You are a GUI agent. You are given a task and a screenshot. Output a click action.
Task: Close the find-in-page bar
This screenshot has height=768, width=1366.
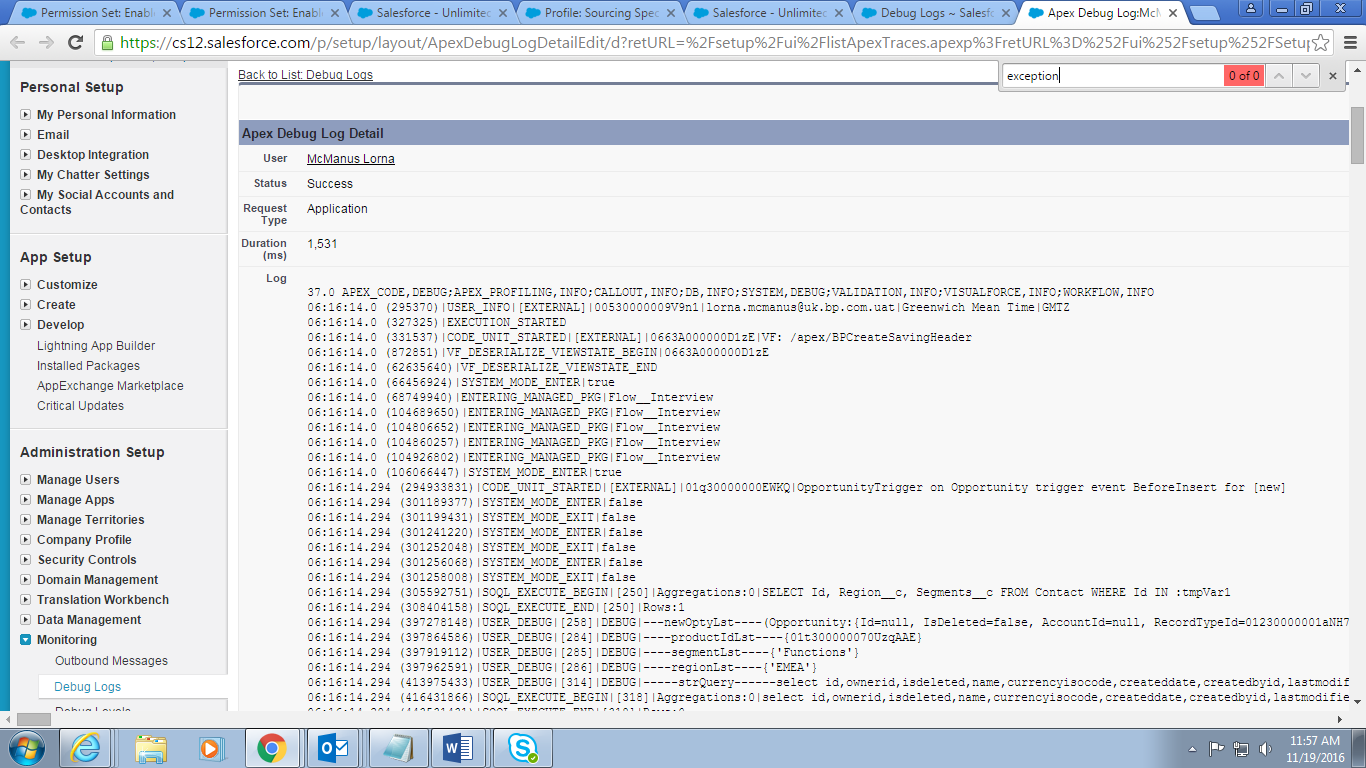[x=1332, y=75]
